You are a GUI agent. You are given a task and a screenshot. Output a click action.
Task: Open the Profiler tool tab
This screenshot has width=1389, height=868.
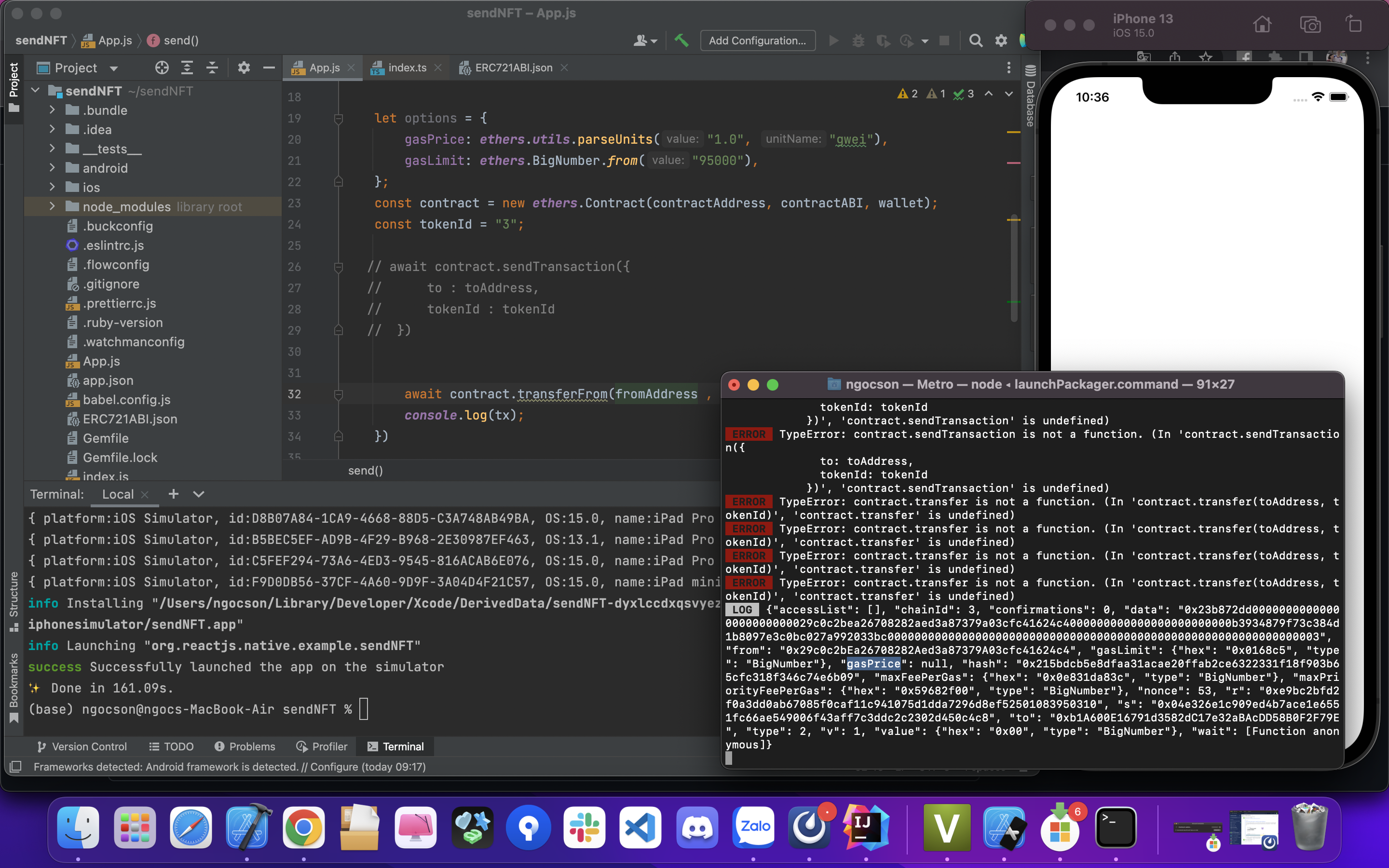click(321, 746)
